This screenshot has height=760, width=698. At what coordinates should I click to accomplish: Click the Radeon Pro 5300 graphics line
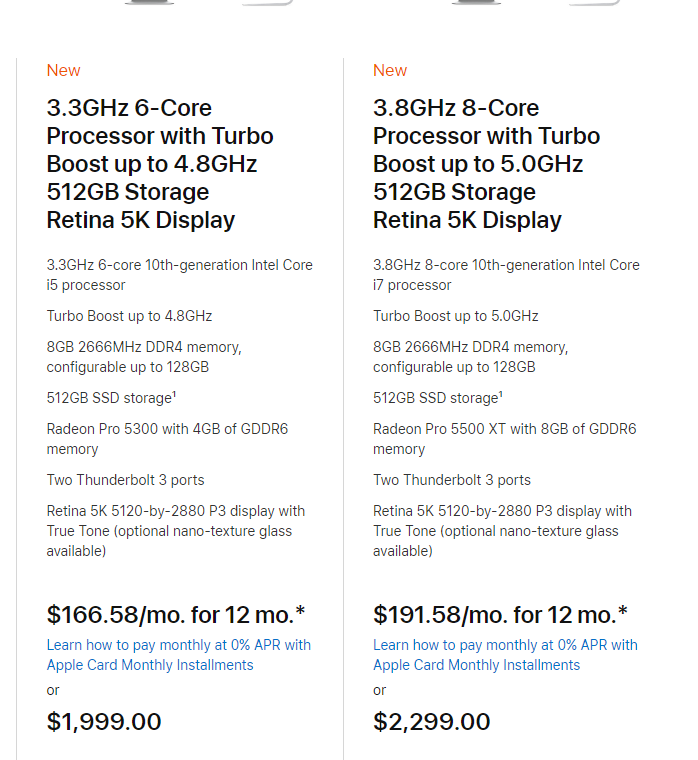pyautogui.click(x=167, y=439)
